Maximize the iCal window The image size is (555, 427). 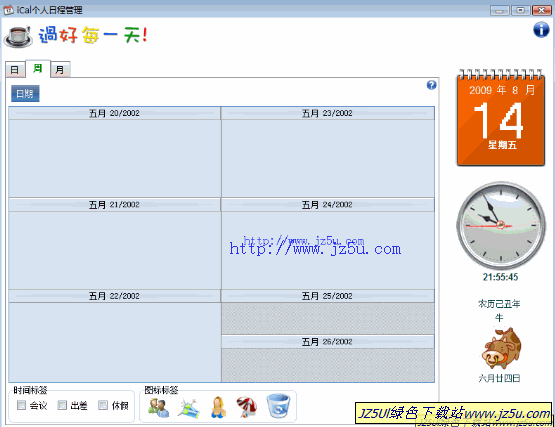pyautogui.click(x=520, y=10)
